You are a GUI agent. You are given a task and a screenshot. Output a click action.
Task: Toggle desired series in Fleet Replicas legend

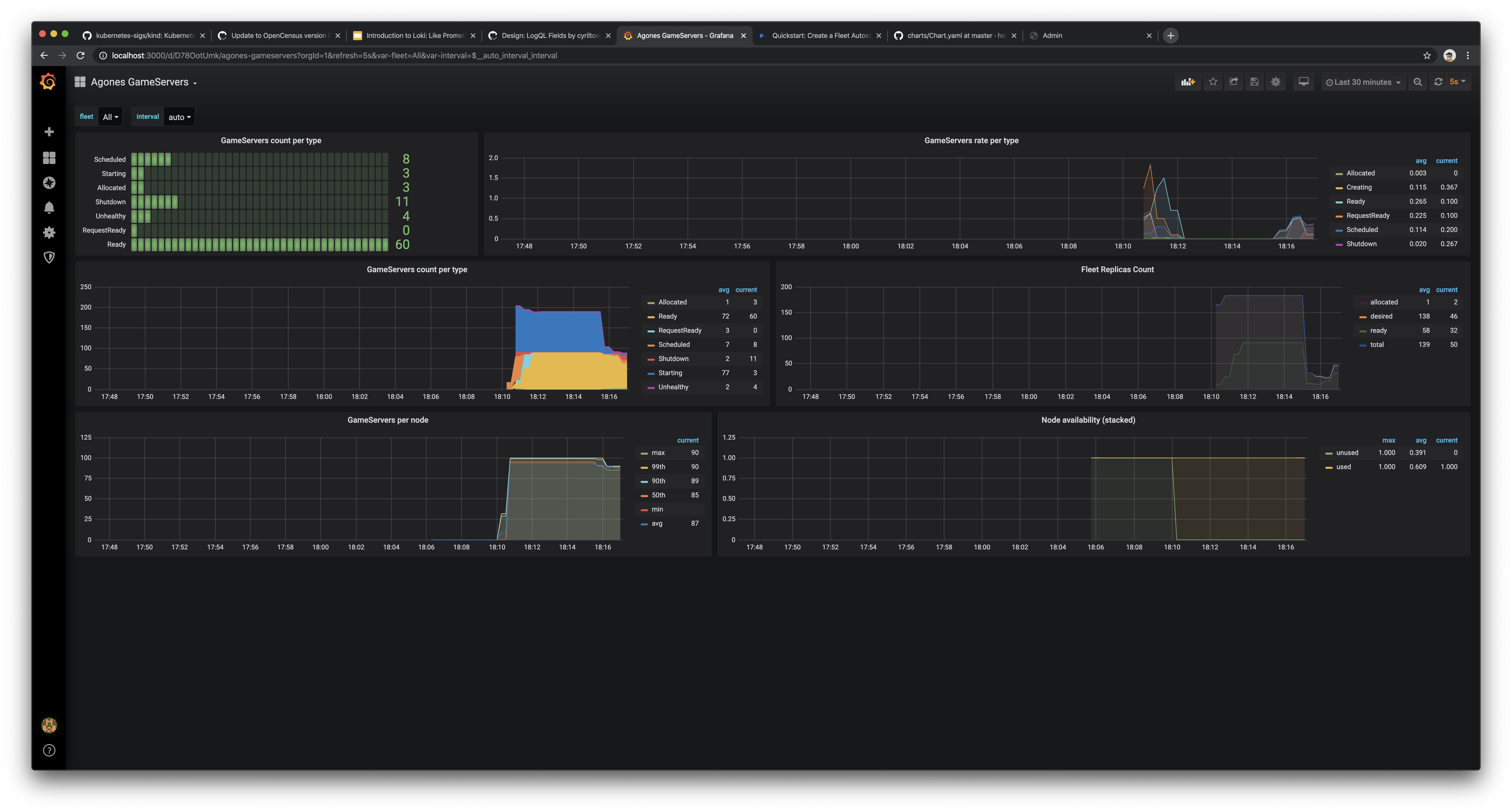(1381, 317)
